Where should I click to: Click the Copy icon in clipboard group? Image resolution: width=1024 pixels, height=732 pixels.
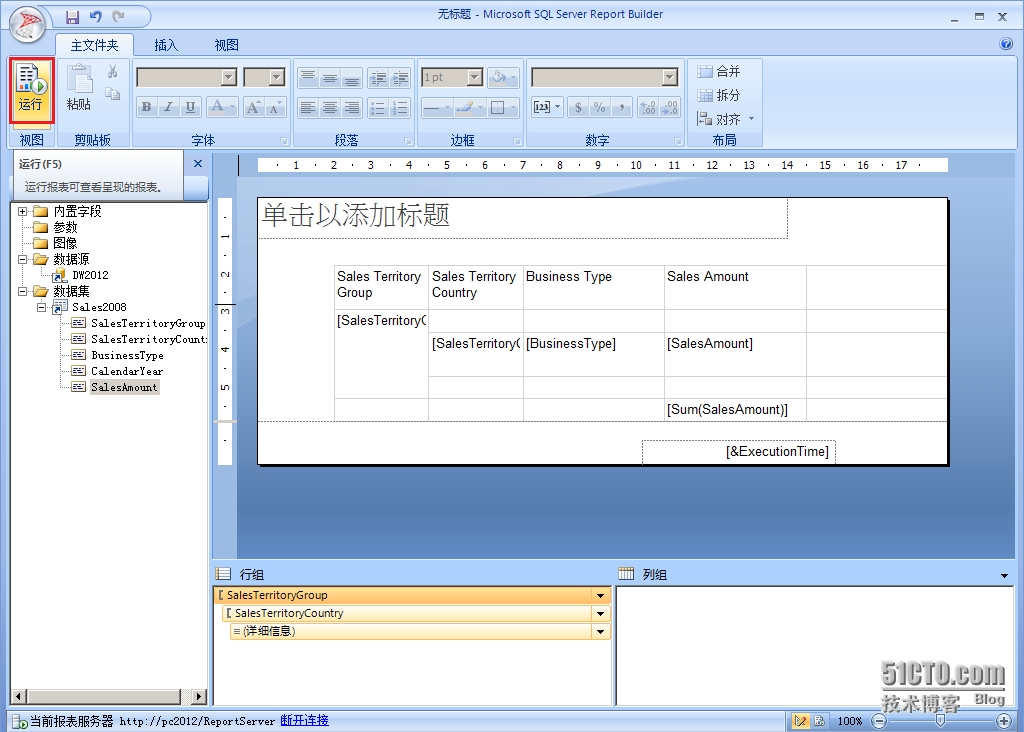tap(112, 94)
